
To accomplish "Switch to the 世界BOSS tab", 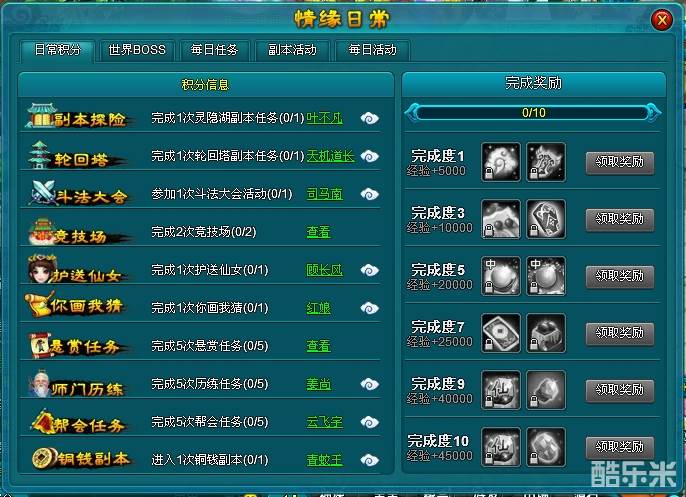I will pos(137,50).
